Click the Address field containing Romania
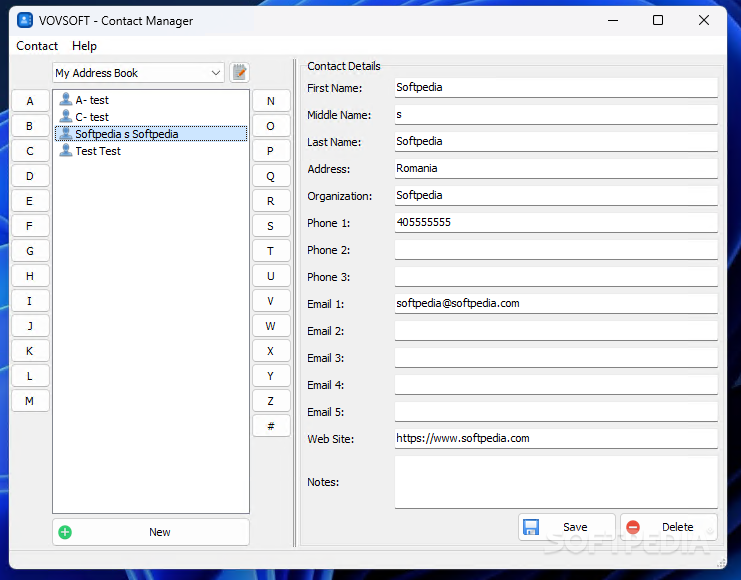Image resolution: width=741 pixels, height=580 pixels. tap(556, 168)
